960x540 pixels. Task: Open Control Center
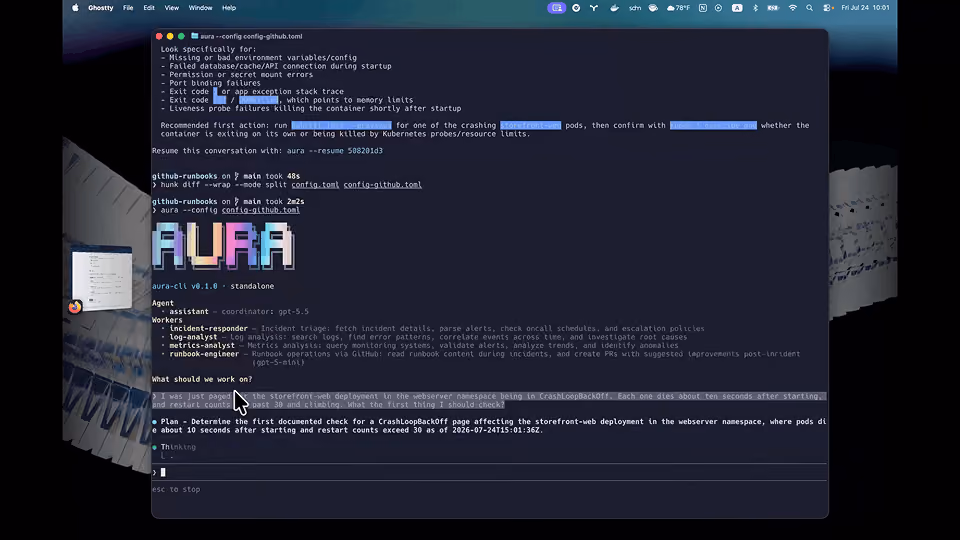pos(827,8)
